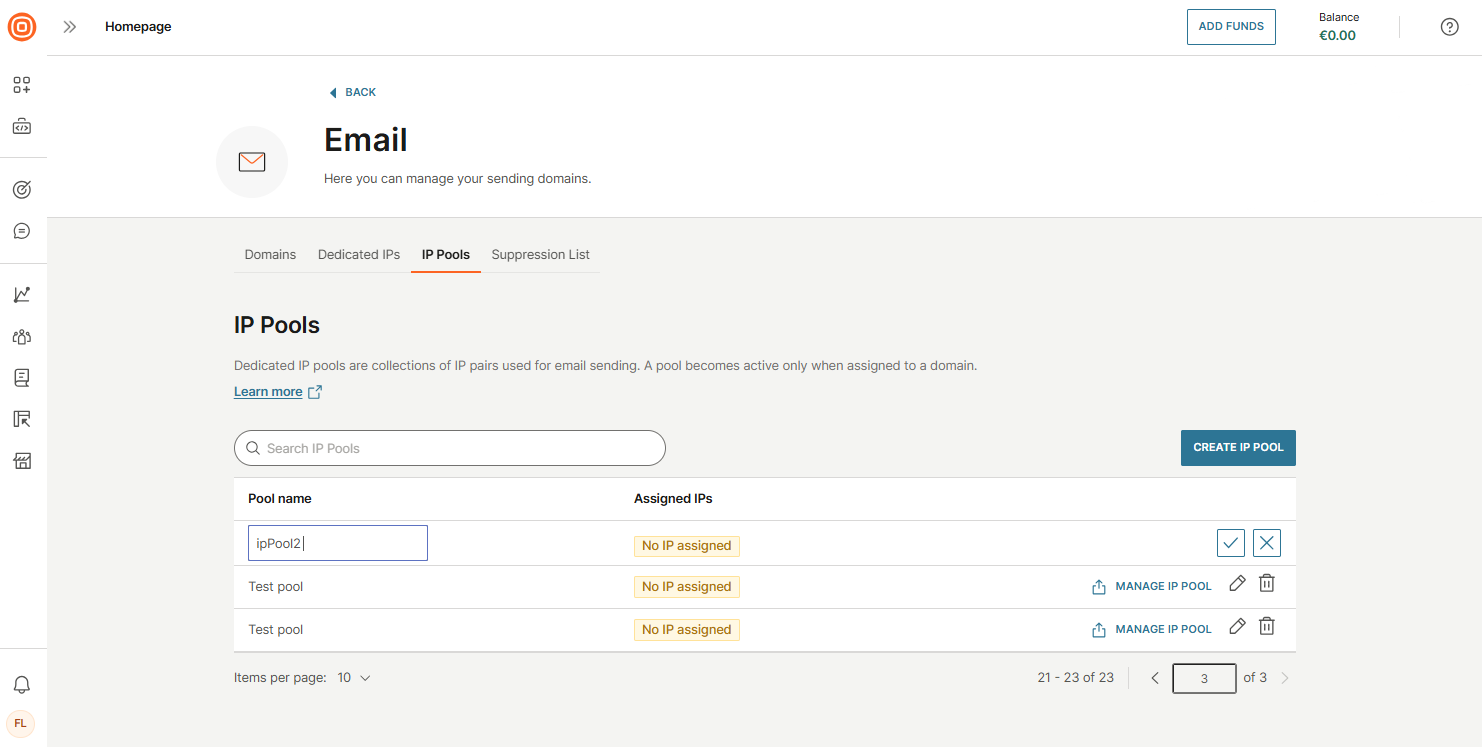Image resolution: width=1482 pixels, height=747 pixels.
Task: Cancel pool name edit with X button
Action: coord(1267,543)
